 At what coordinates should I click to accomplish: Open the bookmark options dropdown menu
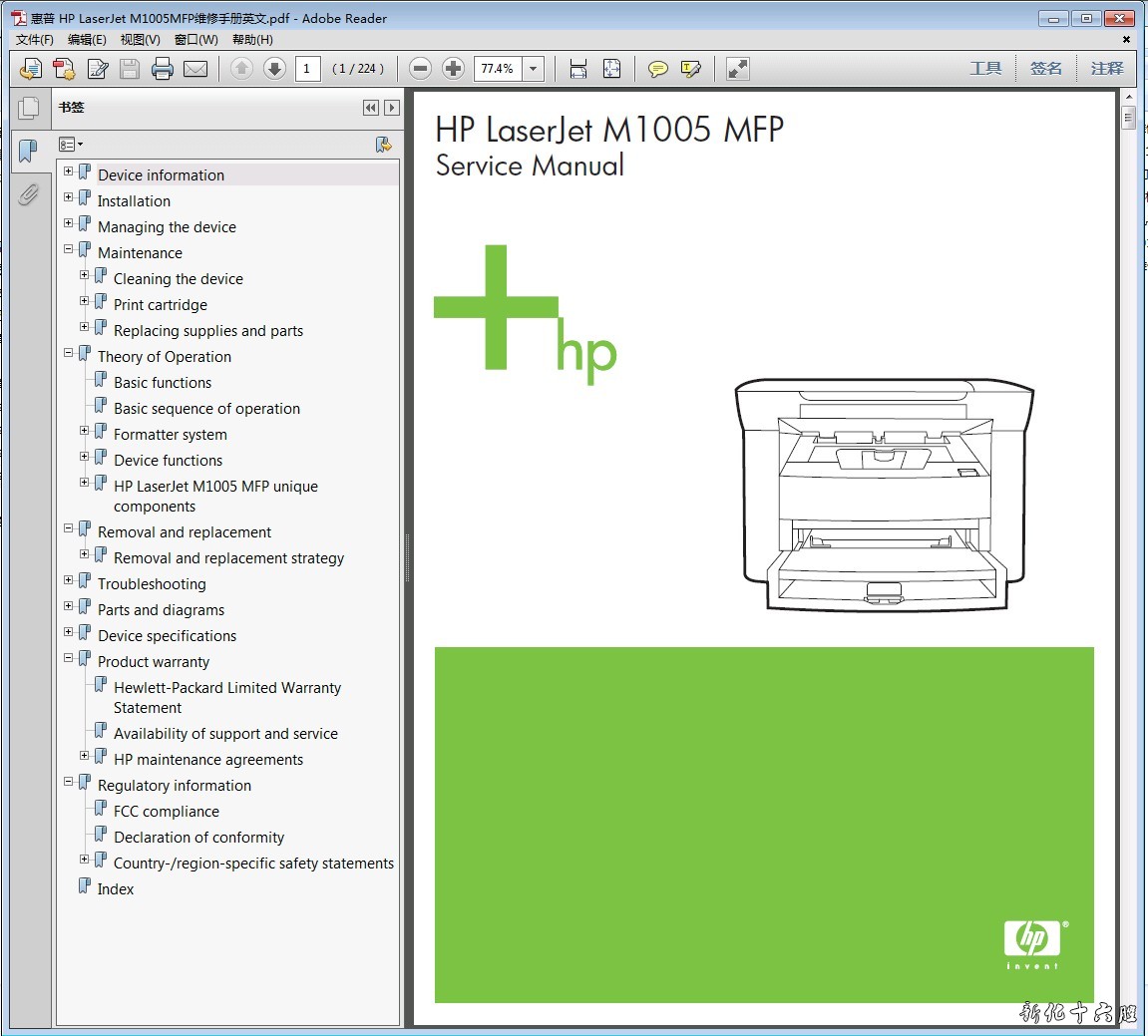tap(71, 145)
